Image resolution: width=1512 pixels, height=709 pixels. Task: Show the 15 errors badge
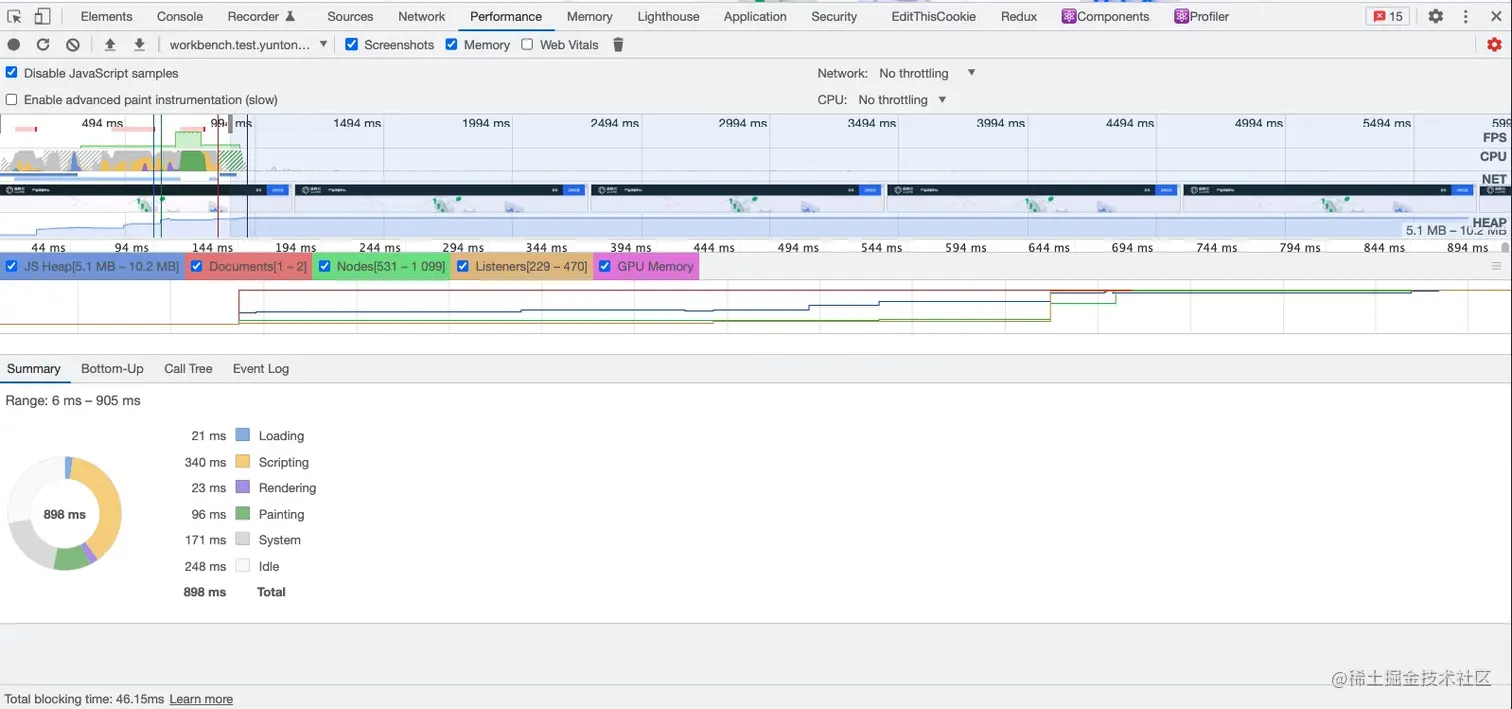[1388, 16]
